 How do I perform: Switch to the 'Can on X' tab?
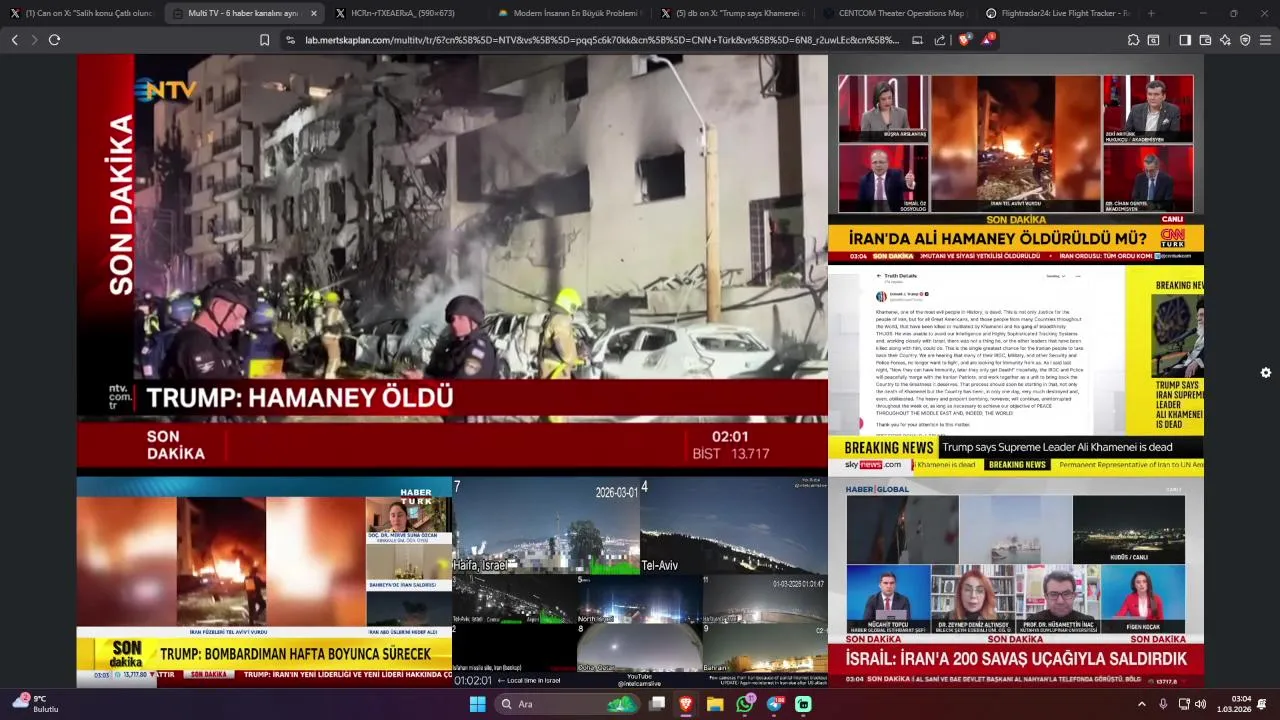pyautogui.click(x=81, y=13)
